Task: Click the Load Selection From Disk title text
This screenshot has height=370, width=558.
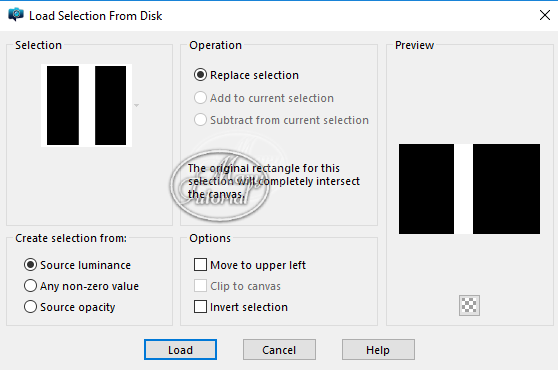Action: pos(95,16)
